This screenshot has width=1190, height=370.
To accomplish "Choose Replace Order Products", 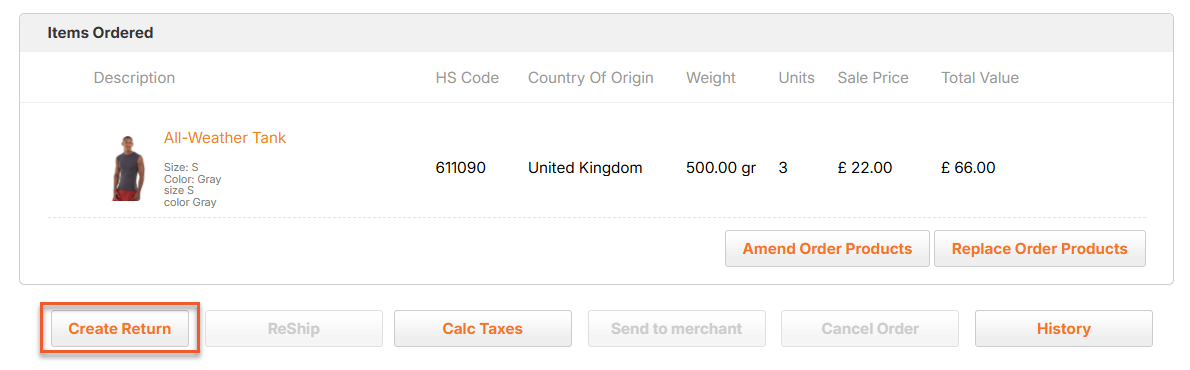I will click(x=1040, y=249).
